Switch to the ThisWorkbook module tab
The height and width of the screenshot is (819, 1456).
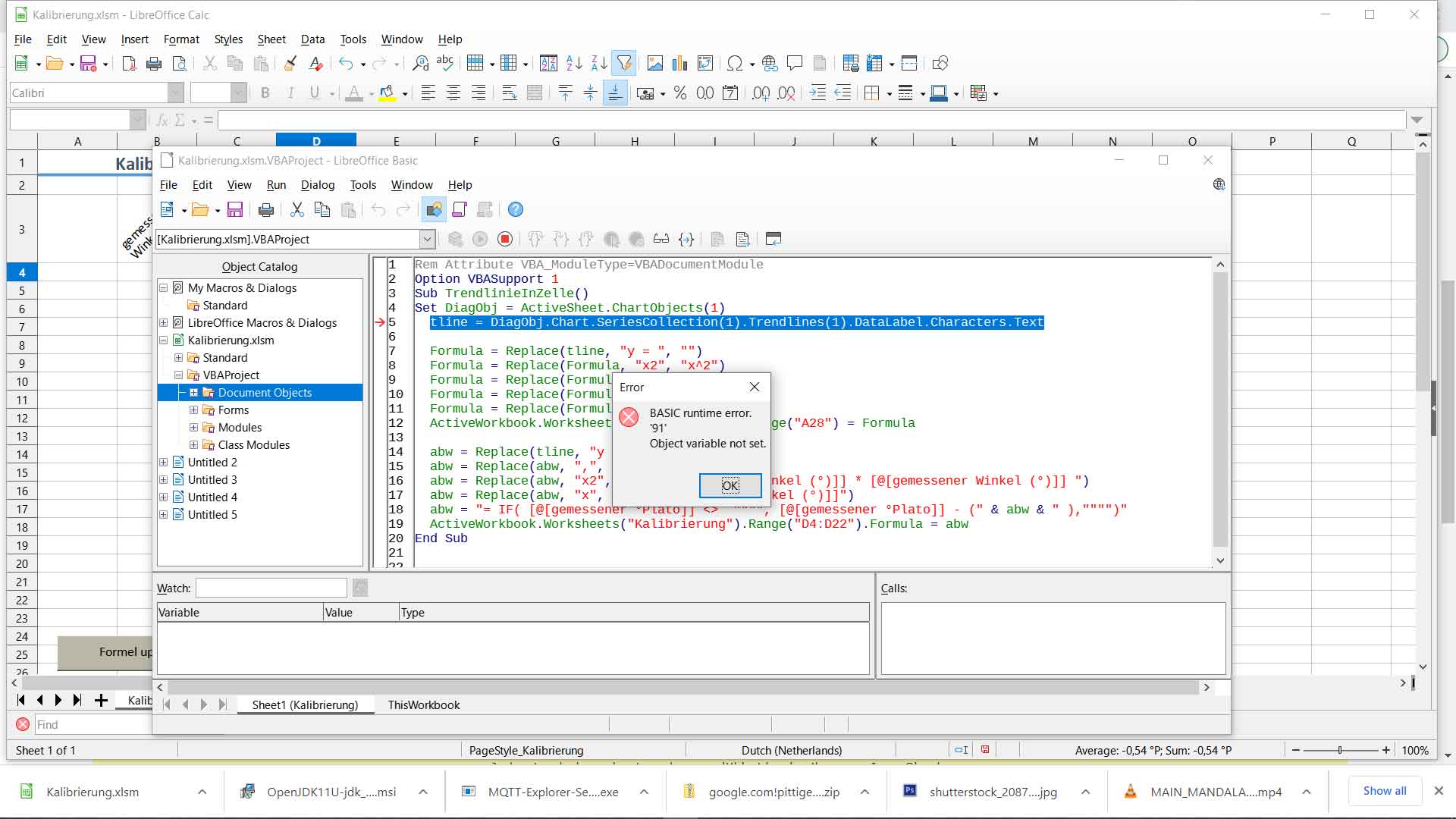pos(424,705)
